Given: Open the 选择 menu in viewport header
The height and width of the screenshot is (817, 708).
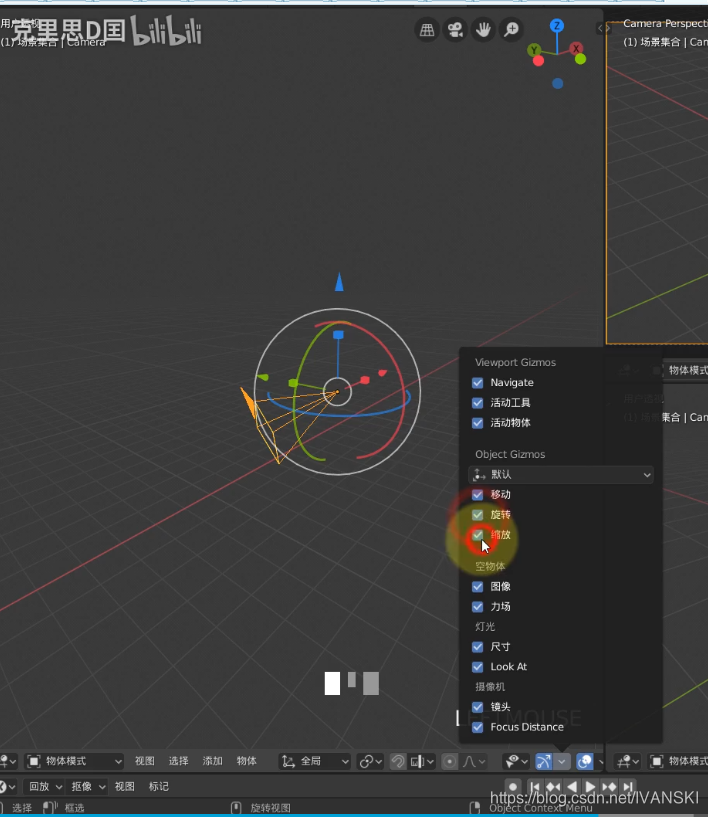Looking at the screenshot, I should [x=179, y=761].
